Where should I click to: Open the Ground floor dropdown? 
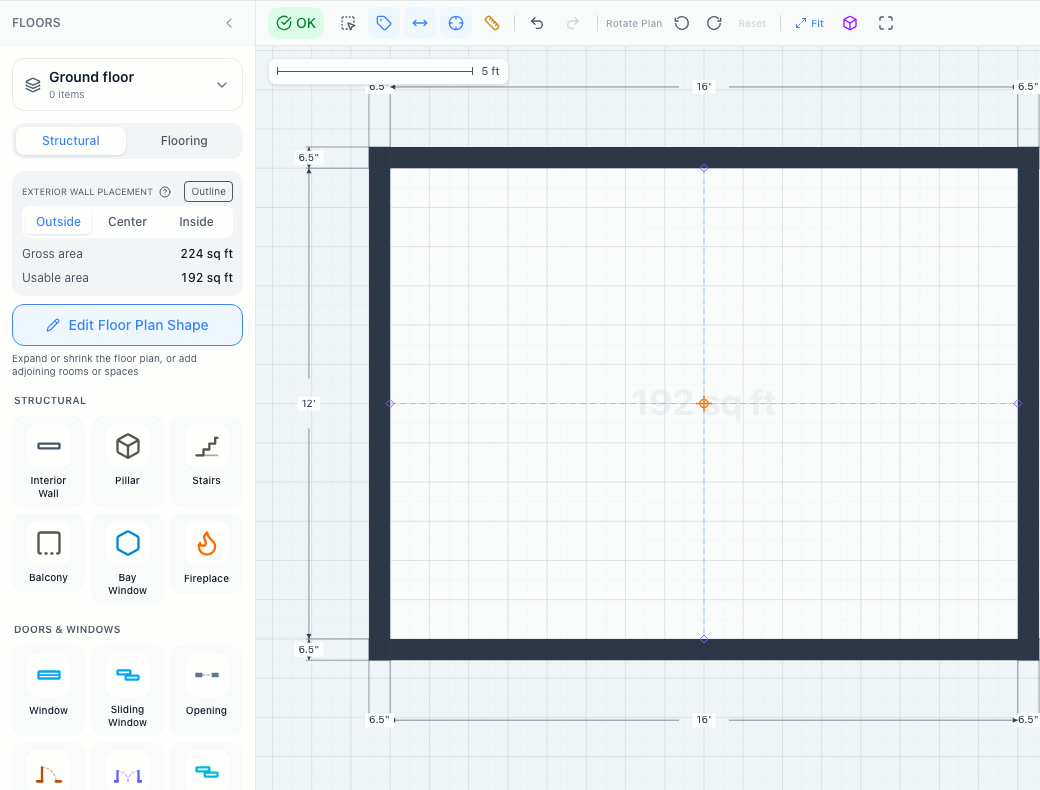click(x=127, y=84)
